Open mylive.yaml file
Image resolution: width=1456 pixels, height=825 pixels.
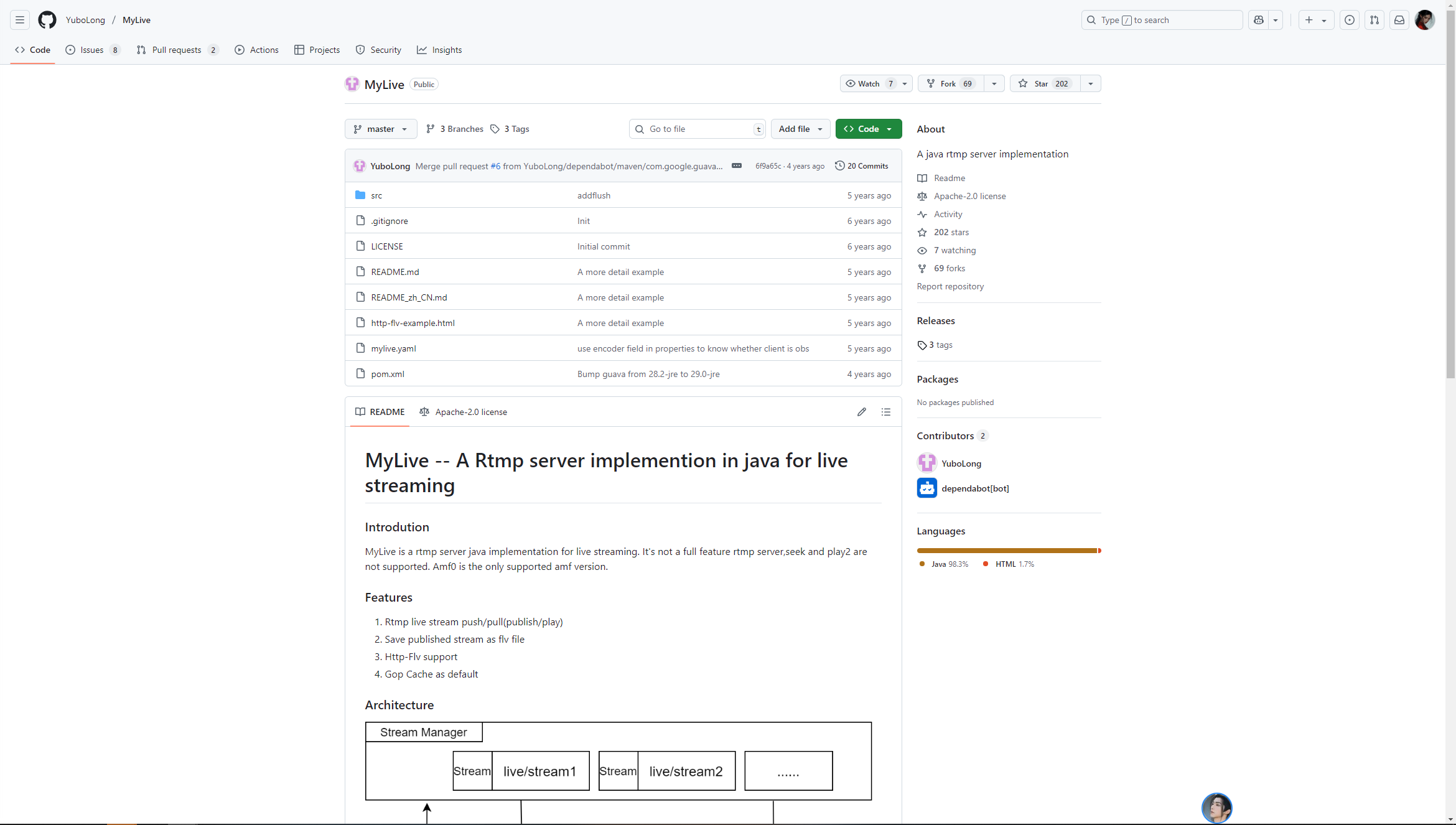click(x=393, y=348)
